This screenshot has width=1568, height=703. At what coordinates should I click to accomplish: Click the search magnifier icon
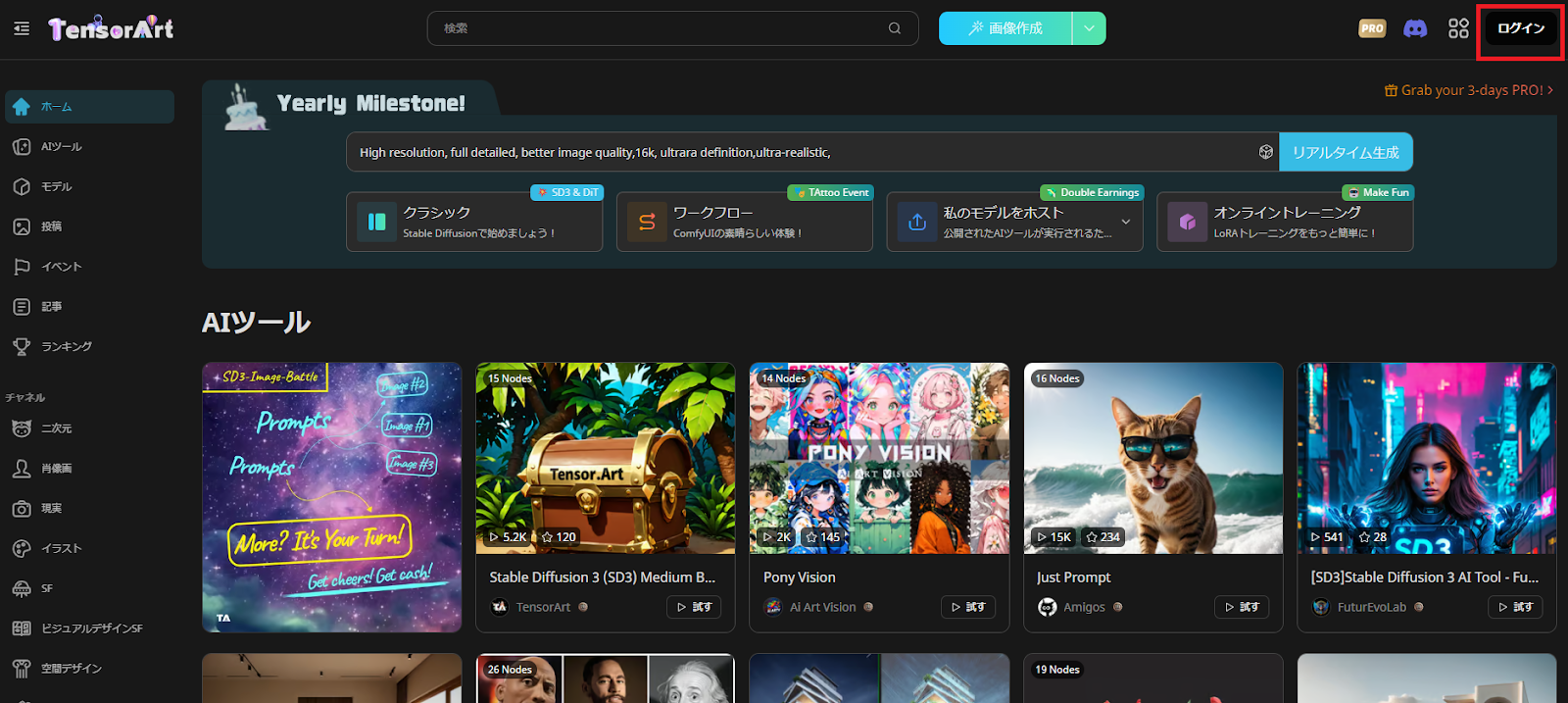click(x=895, y=28)
